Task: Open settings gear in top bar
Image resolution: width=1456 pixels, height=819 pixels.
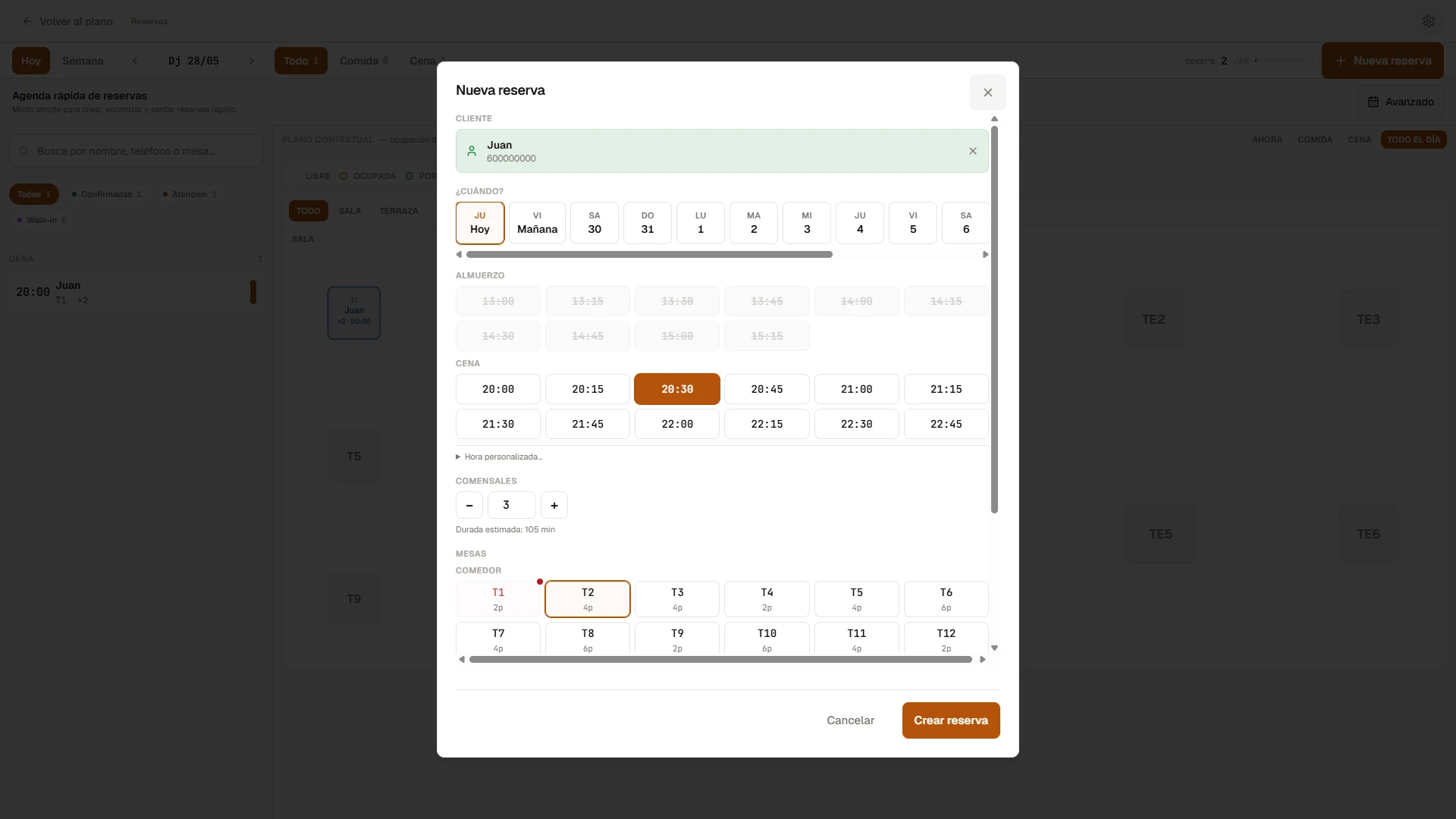Action: pyautogui.click(x=1429, y=21)
